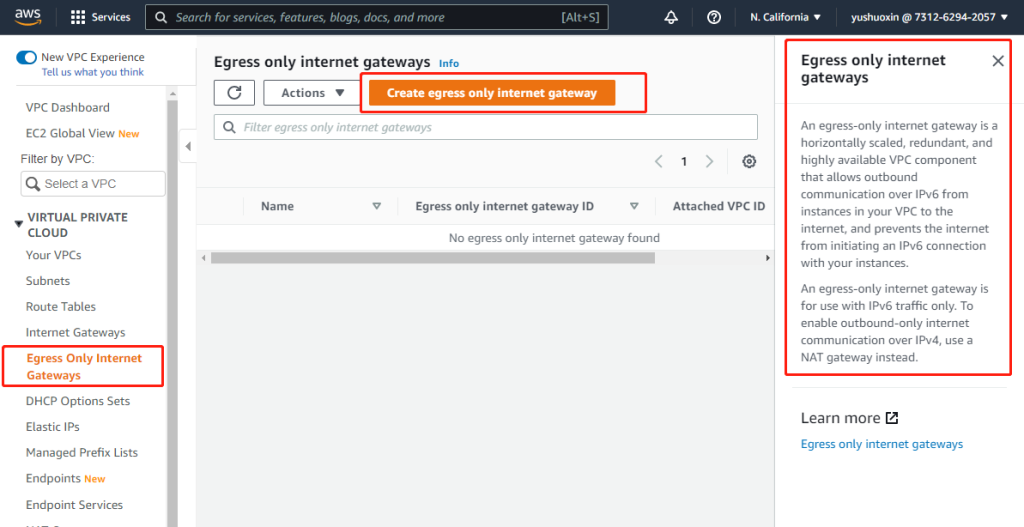This screenshot has width=1024, height=527.
Task: Expand the N. California region selector
Action: [x=785, y=17]
